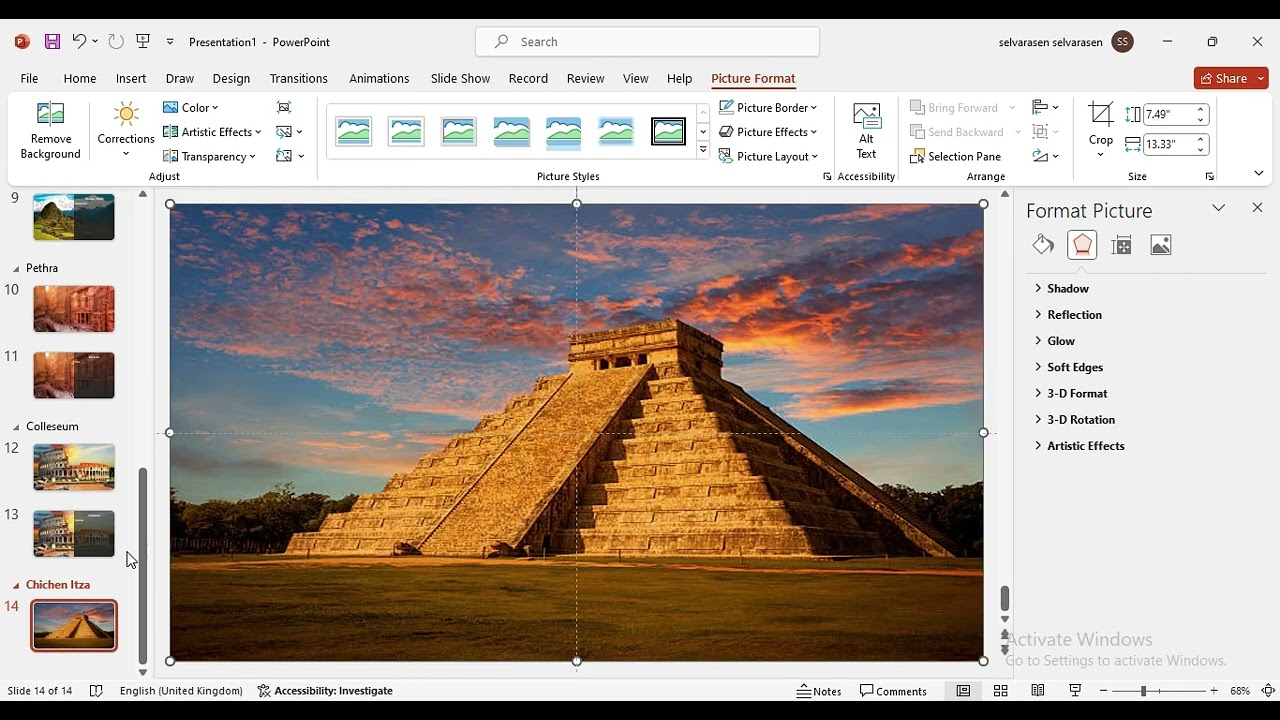Start Slide Show icon in status bar
1280x720 pixels.
(x=1075, y=691)
